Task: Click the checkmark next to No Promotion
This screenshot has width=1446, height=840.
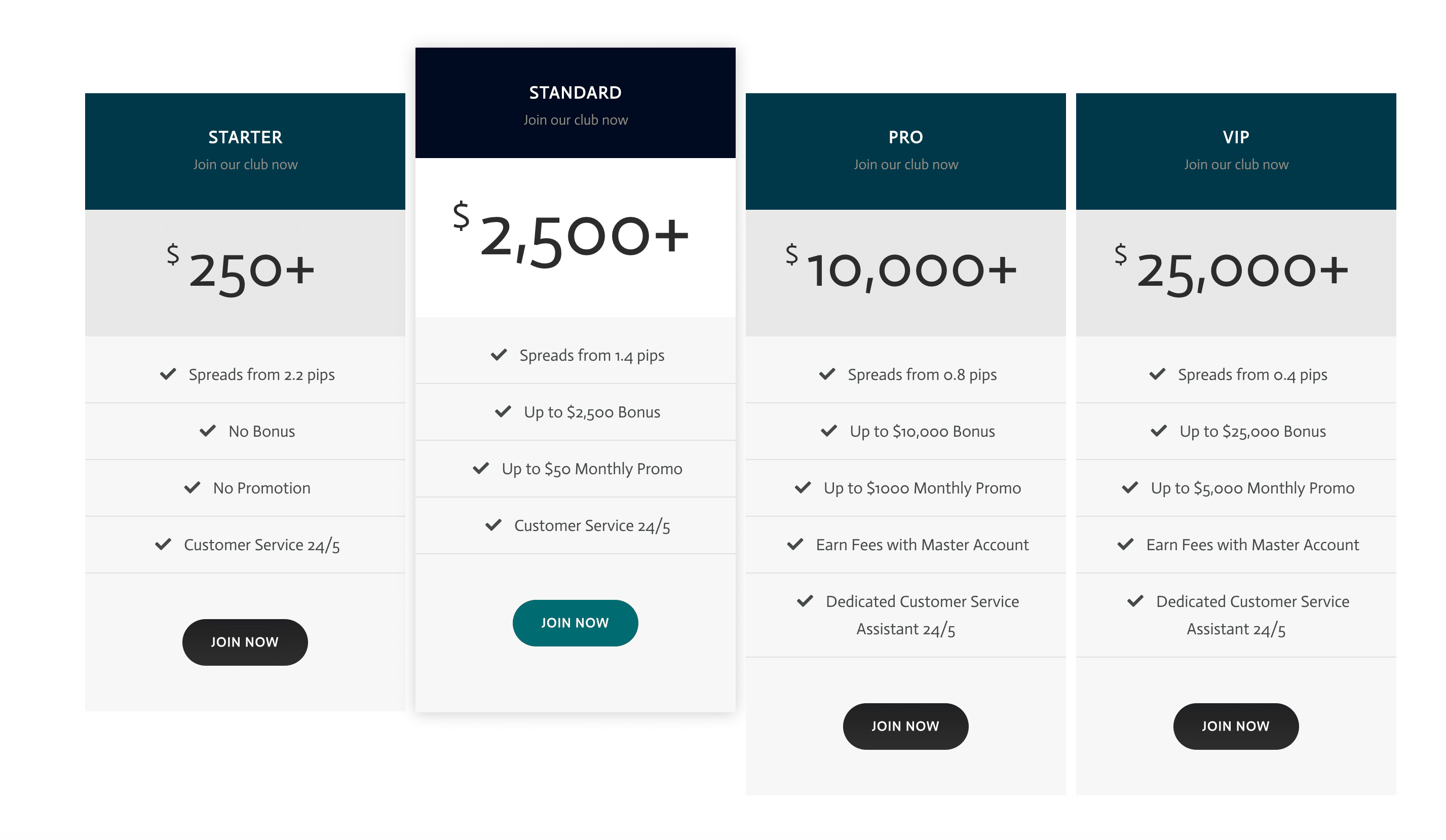Action: point(192,488)
